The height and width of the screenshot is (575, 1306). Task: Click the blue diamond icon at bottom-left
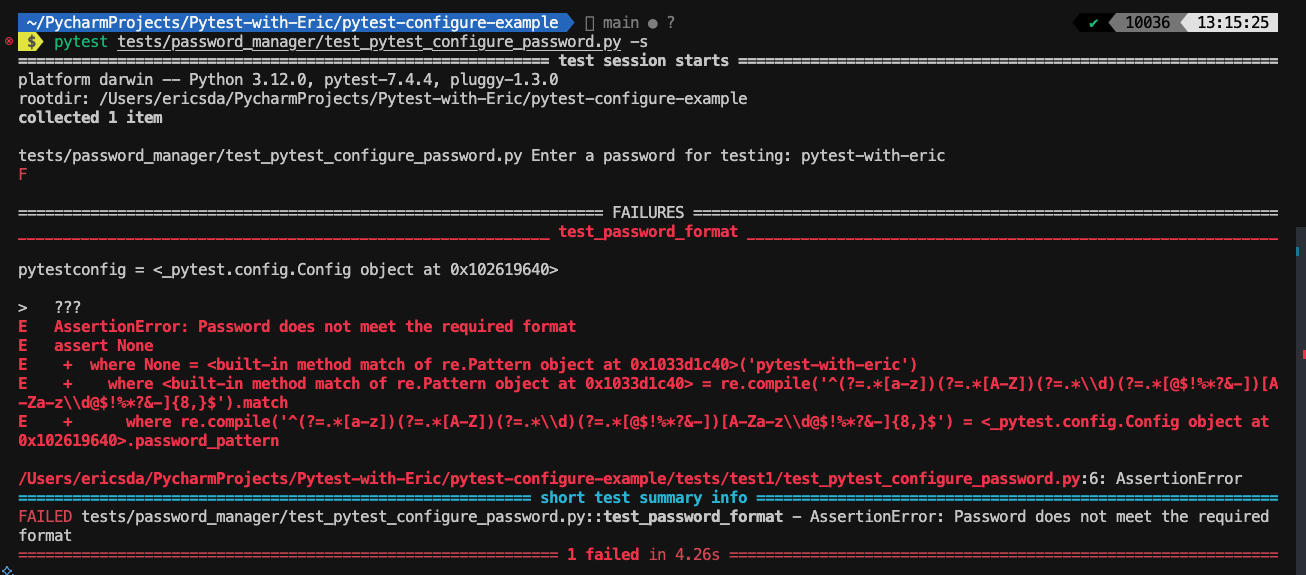(x=6, y=567)
